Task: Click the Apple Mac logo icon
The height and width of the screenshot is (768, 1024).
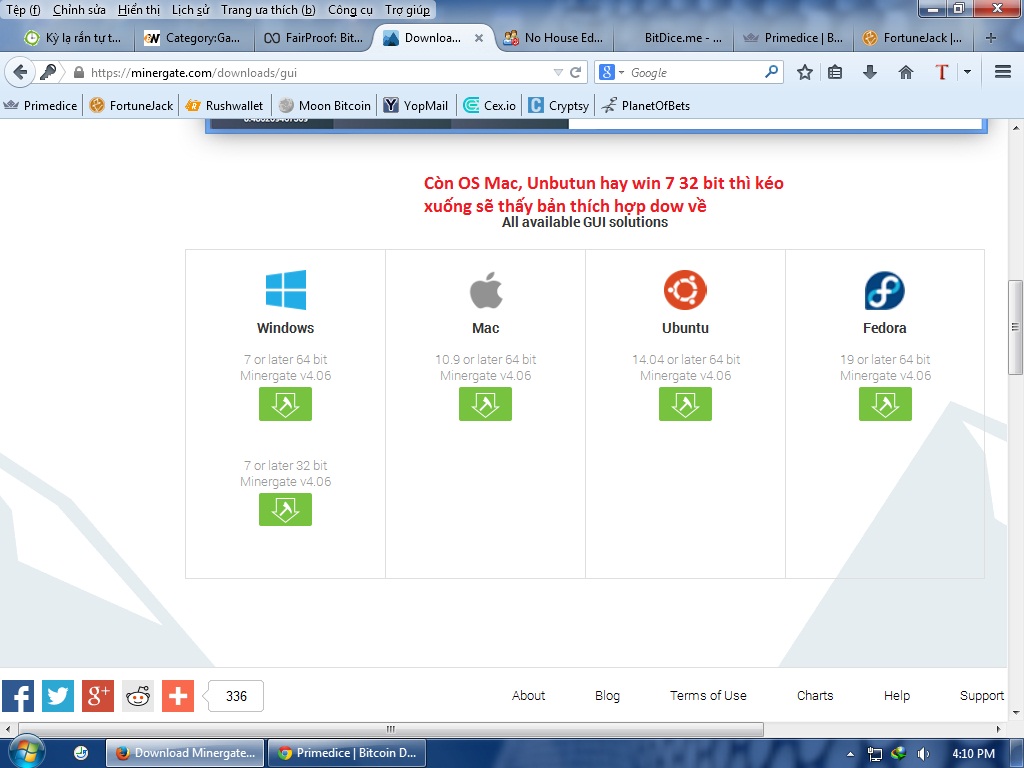Action: [x=486, y=290]
